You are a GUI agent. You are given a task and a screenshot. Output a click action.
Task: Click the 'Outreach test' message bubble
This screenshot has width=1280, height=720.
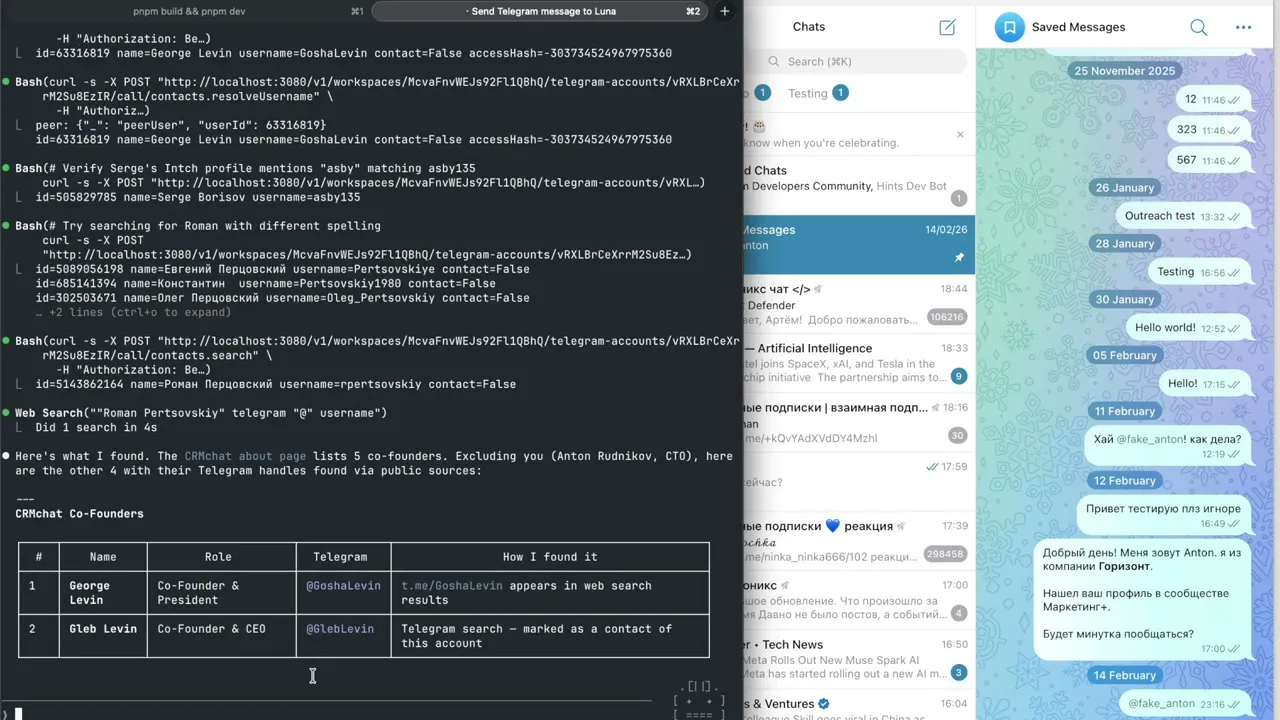[x=1183, y=216]
